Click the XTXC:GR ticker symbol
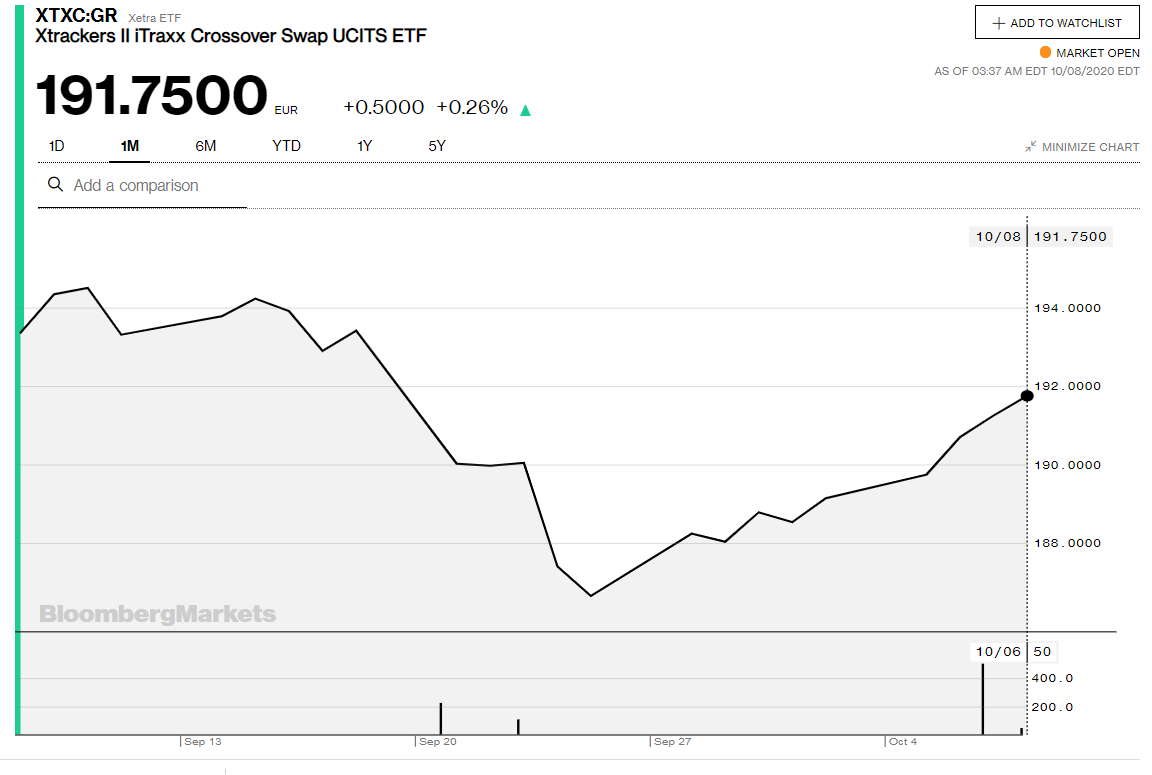1152x775 pixels. point(76,16)
